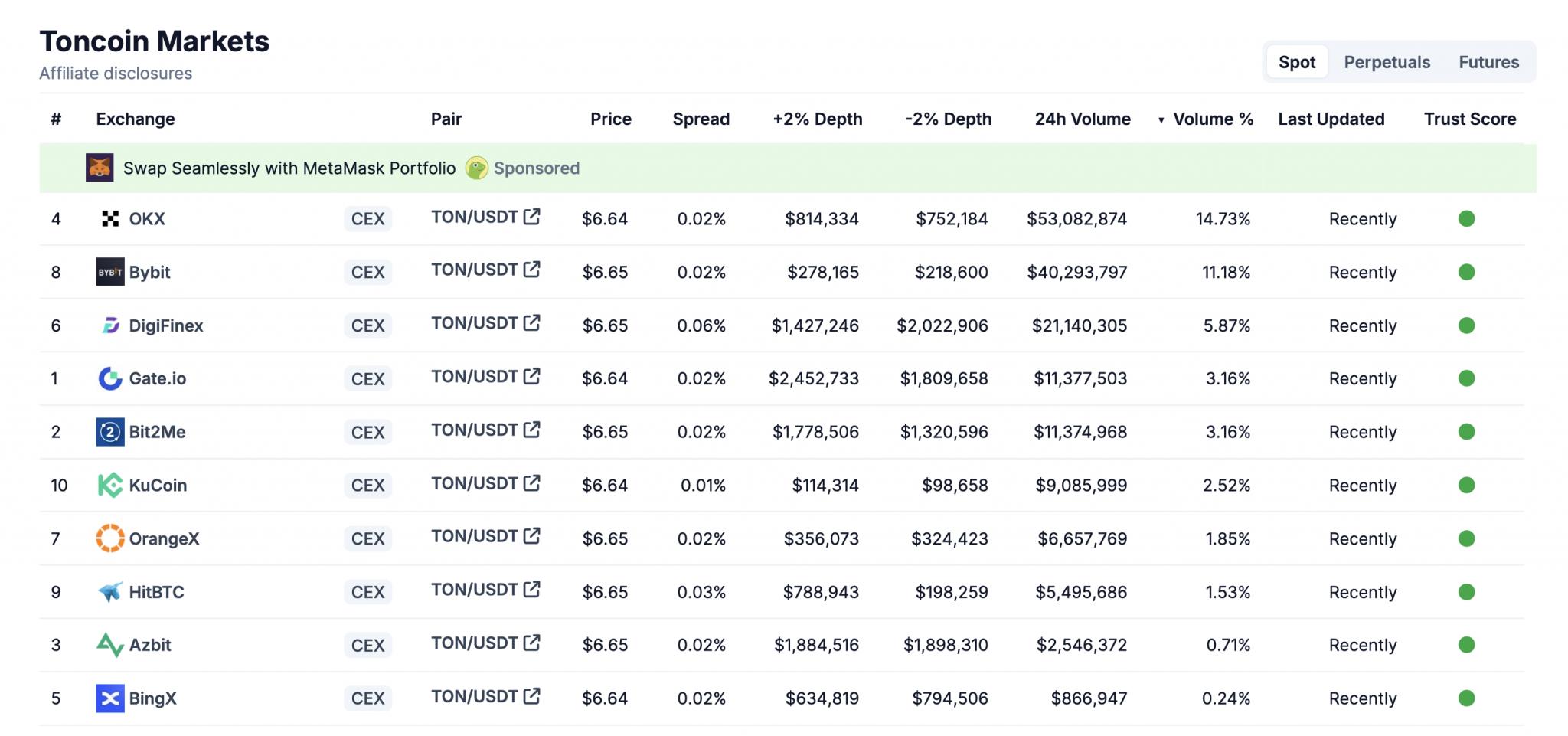
Task: Open external link icon in OKX row
Action: click(x=532, y=217)
